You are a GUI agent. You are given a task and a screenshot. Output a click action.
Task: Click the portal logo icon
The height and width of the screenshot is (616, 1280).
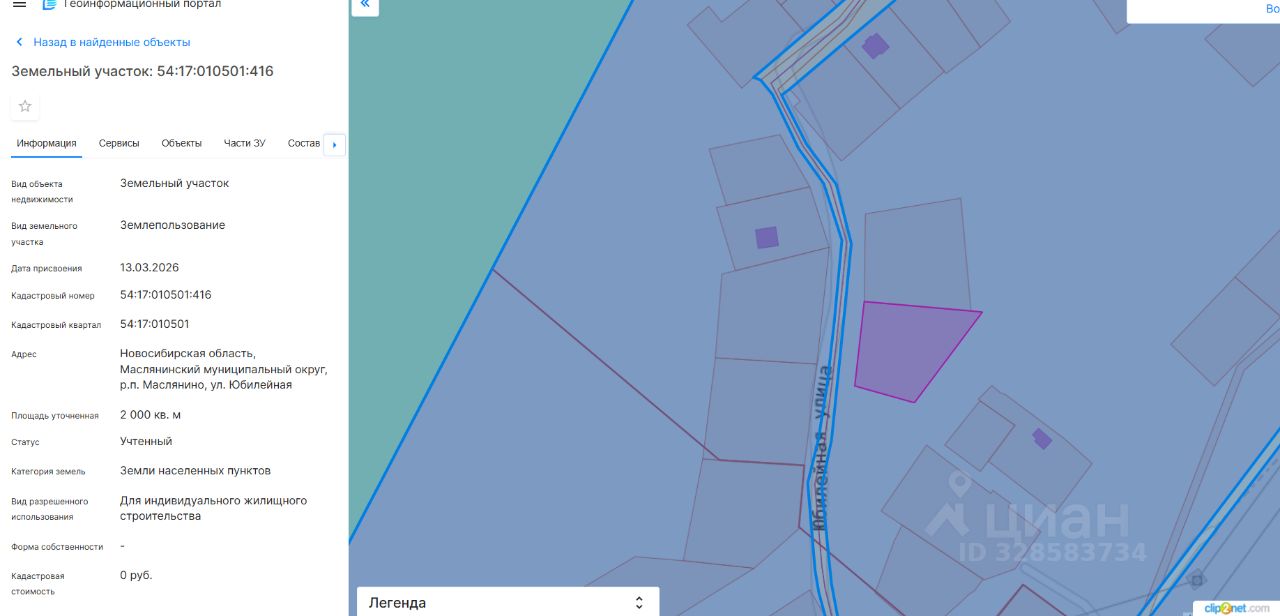49,4
